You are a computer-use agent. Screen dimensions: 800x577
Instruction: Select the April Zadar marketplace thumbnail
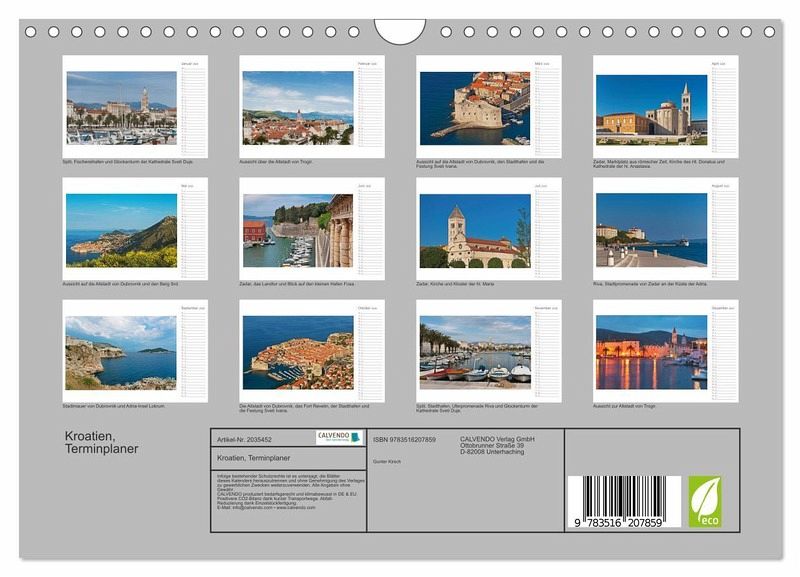(651, 107)
